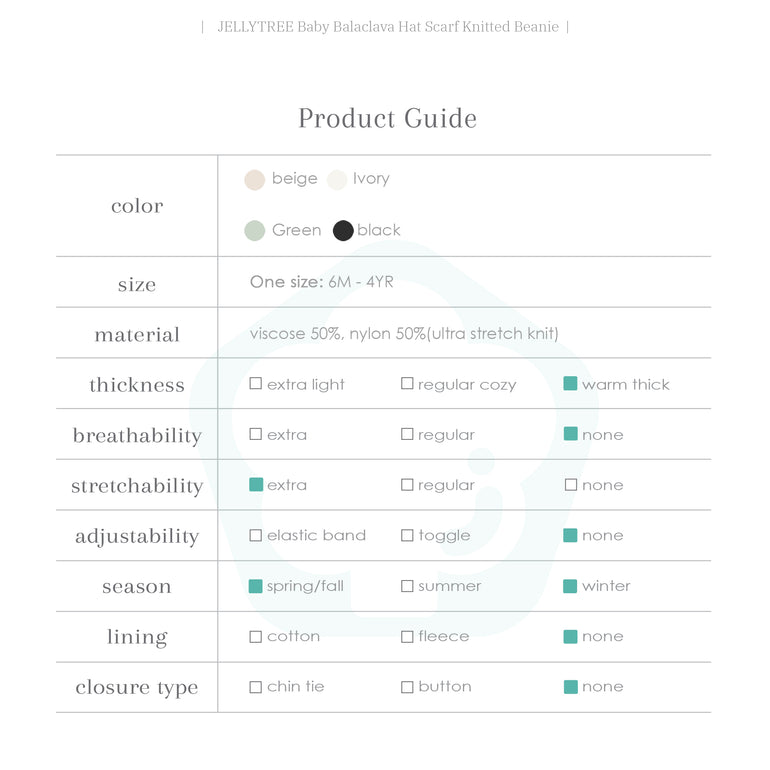This screenshot has width=770, height=770.
Task: Choose the Ivory color swatch
Action: [x=337, y=180]
